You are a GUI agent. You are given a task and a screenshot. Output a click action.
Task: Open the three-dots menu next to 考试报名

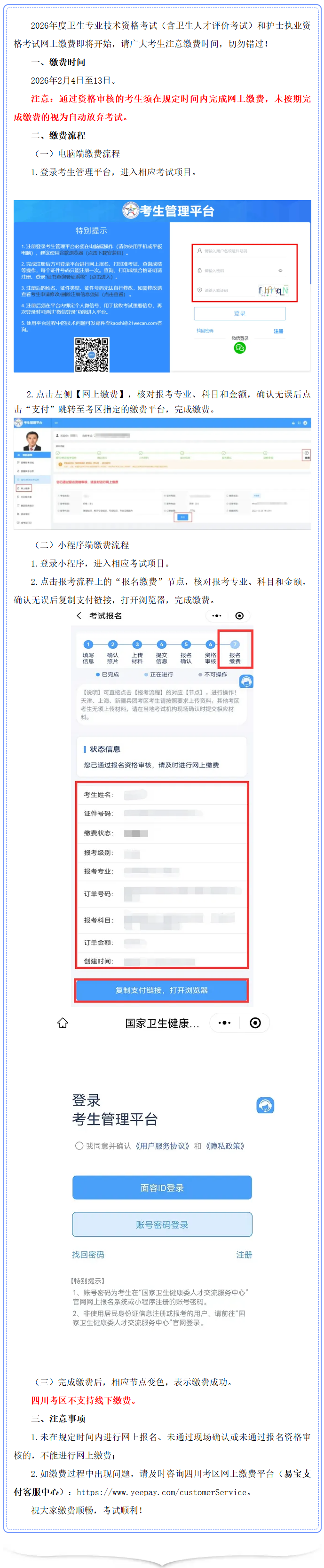217,615
